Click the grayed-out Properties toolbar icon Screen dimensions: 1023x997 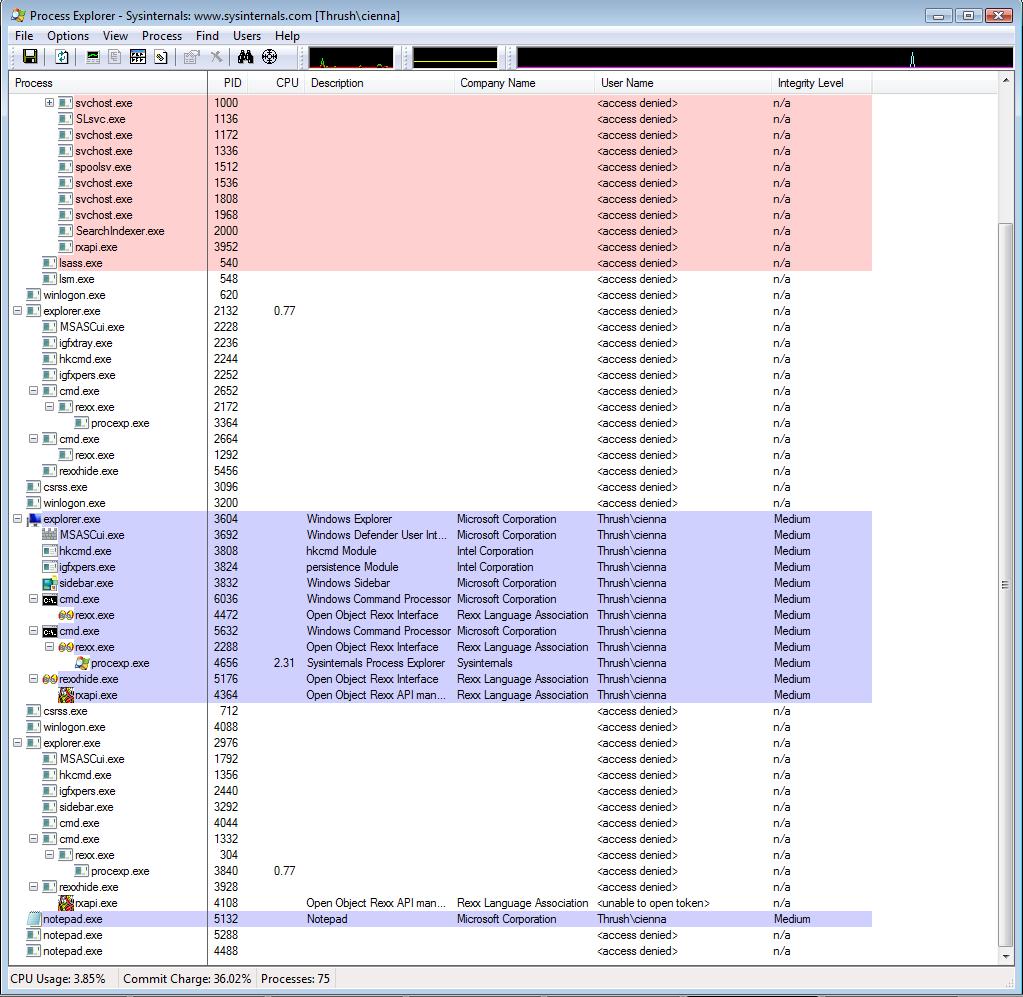pyautogui.click(x=191, y=57)
